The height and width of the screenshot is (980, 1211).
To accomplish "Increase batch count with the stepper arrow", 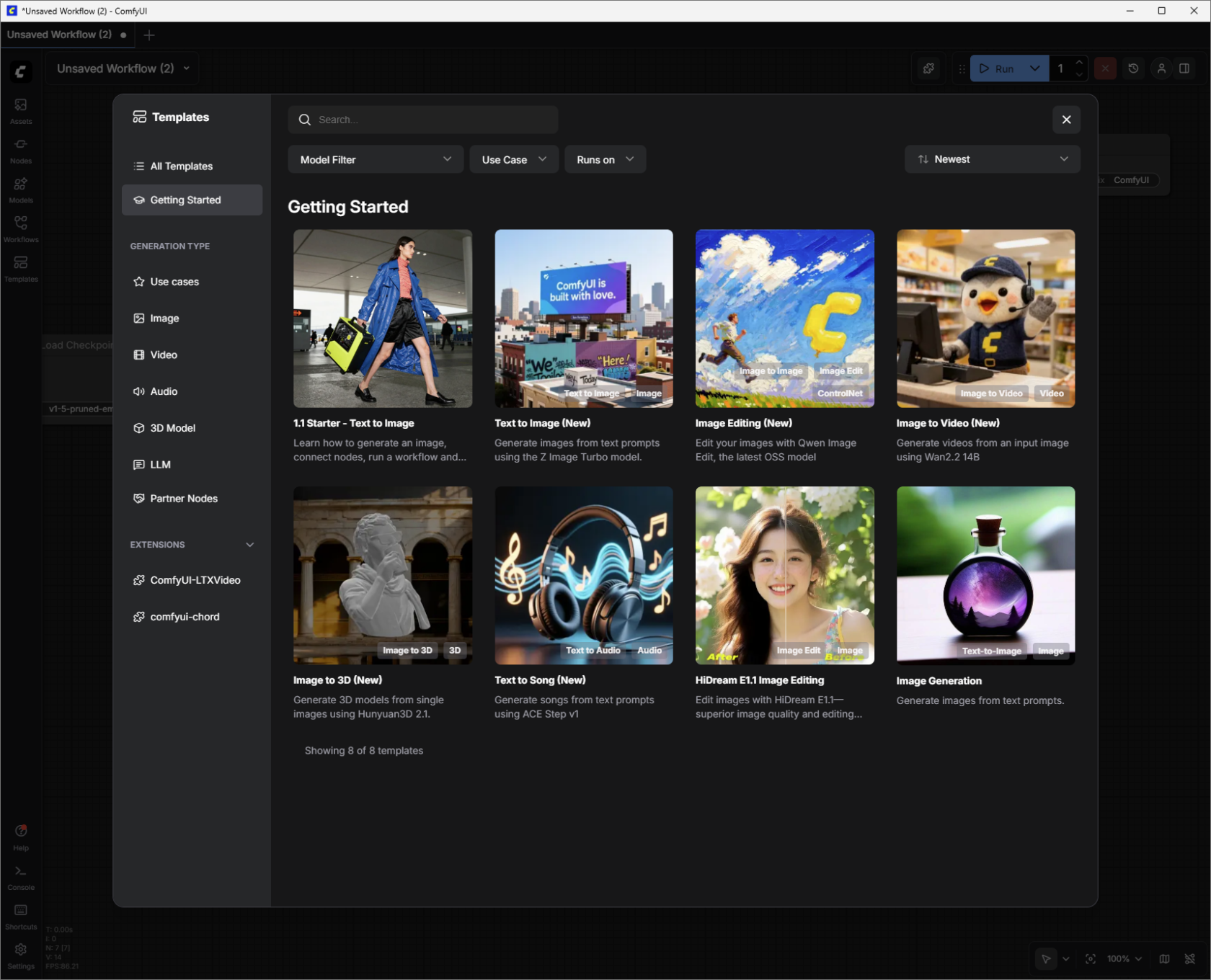I will tap(1079, 63).
